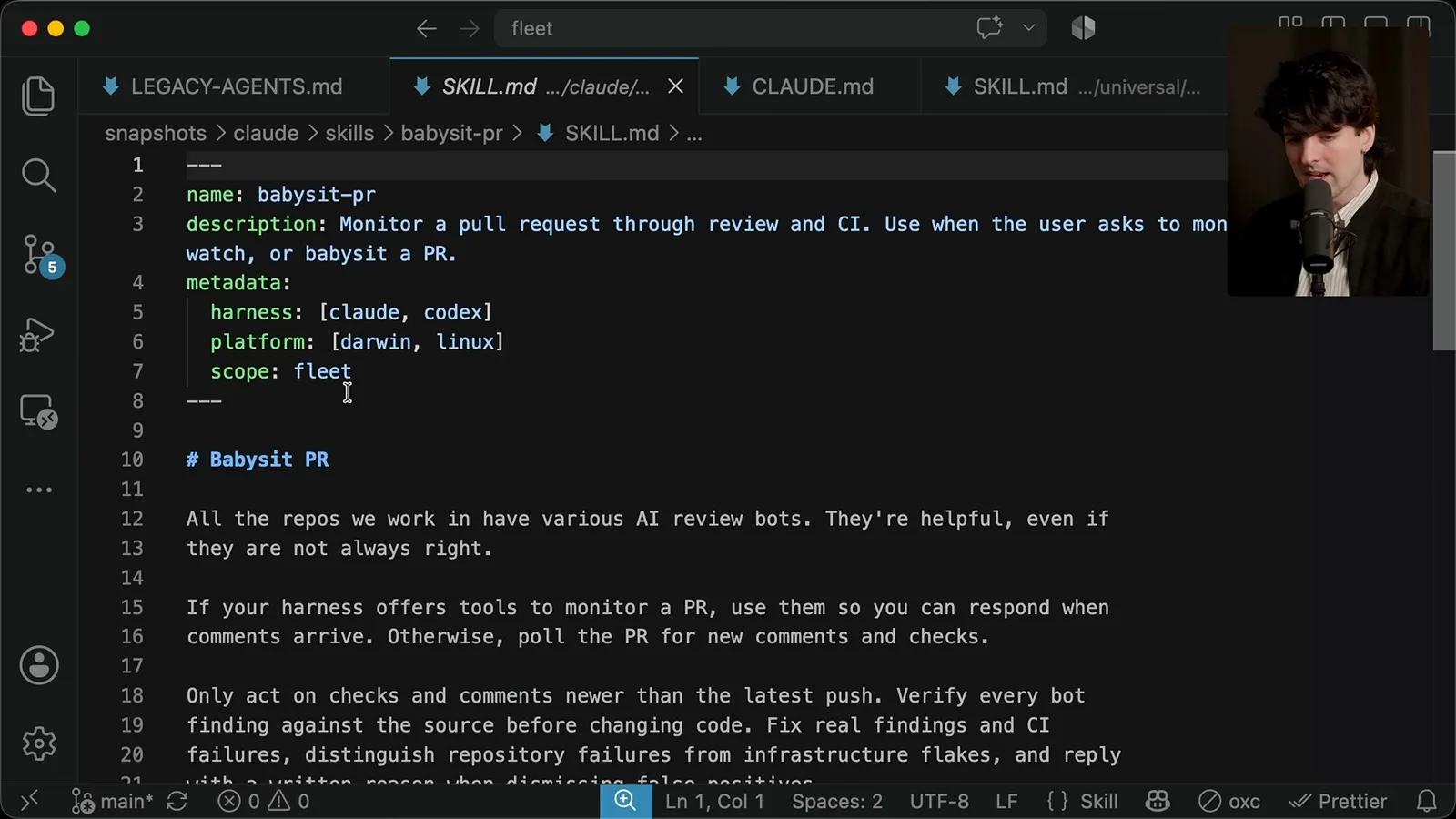
Task: Open Source Control view with 5 changes
Action: [40, 256]
